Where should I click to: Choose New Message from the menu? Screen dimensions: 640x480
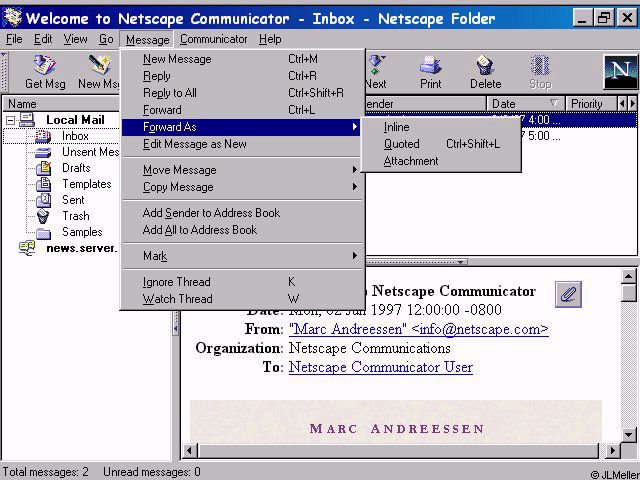[241, 59]
